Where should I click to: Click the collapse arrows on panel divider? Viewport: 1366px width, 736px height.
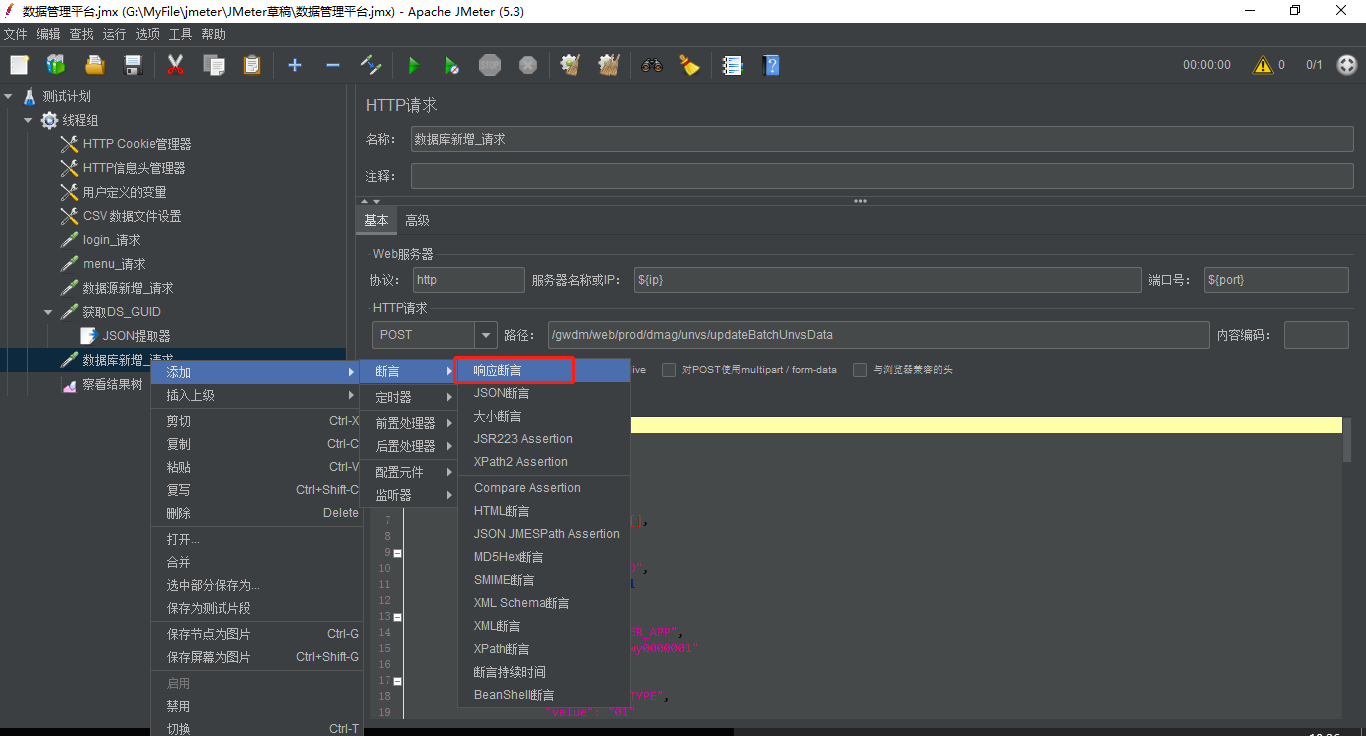[x=372, y=201]
